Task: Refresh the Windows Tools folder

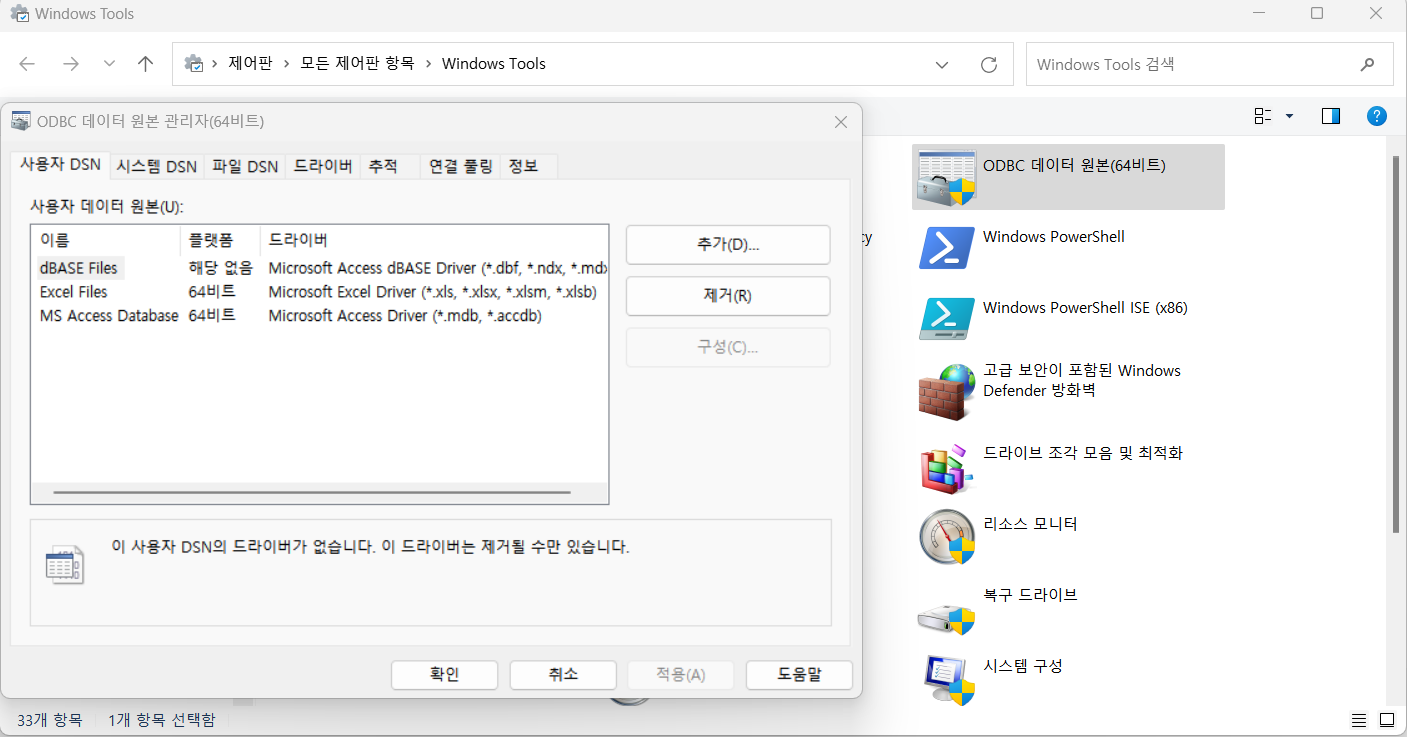Action: [989, 64]
